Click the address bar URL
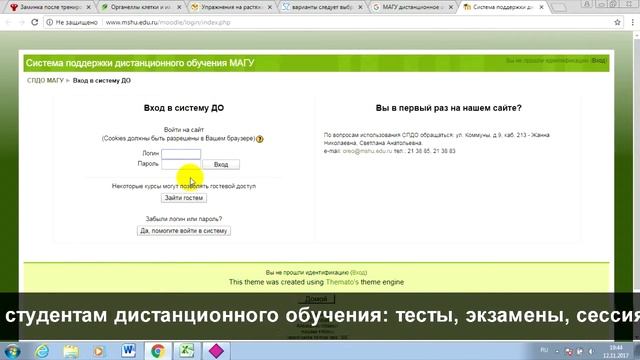The height and width of the screenshot is (360, 640). point(168,22)
